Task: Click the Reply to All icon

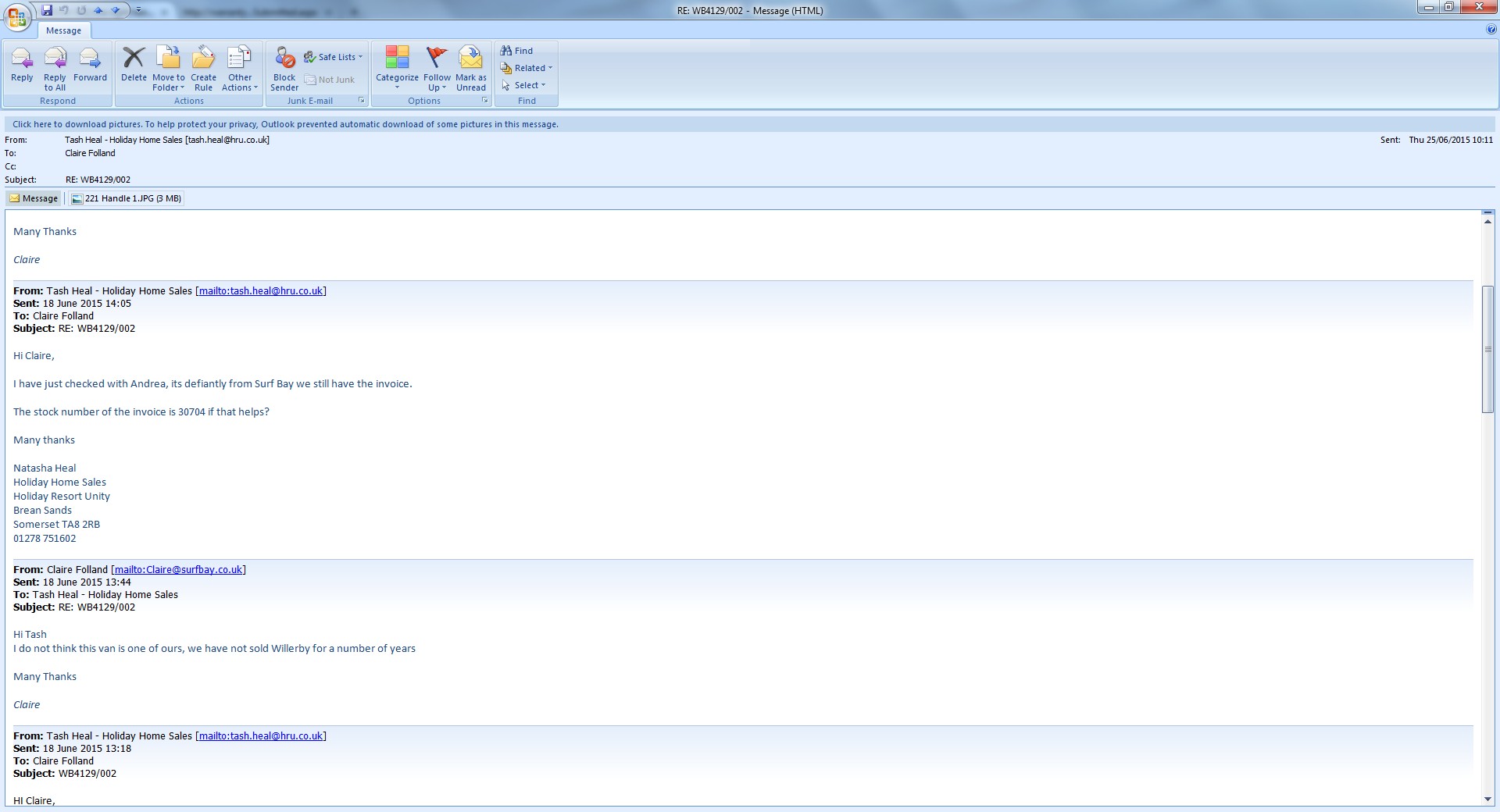Action: (55, 59)
